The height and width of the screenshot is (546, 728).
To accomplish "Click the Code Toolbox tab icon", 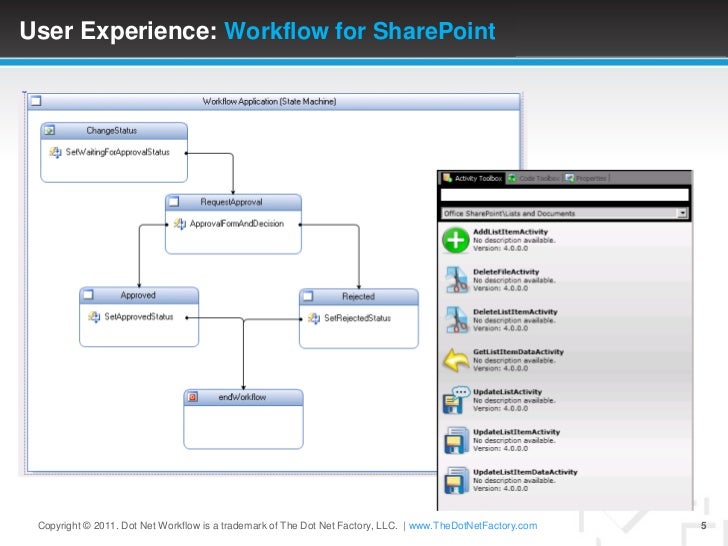I will [x=512, y=178].
